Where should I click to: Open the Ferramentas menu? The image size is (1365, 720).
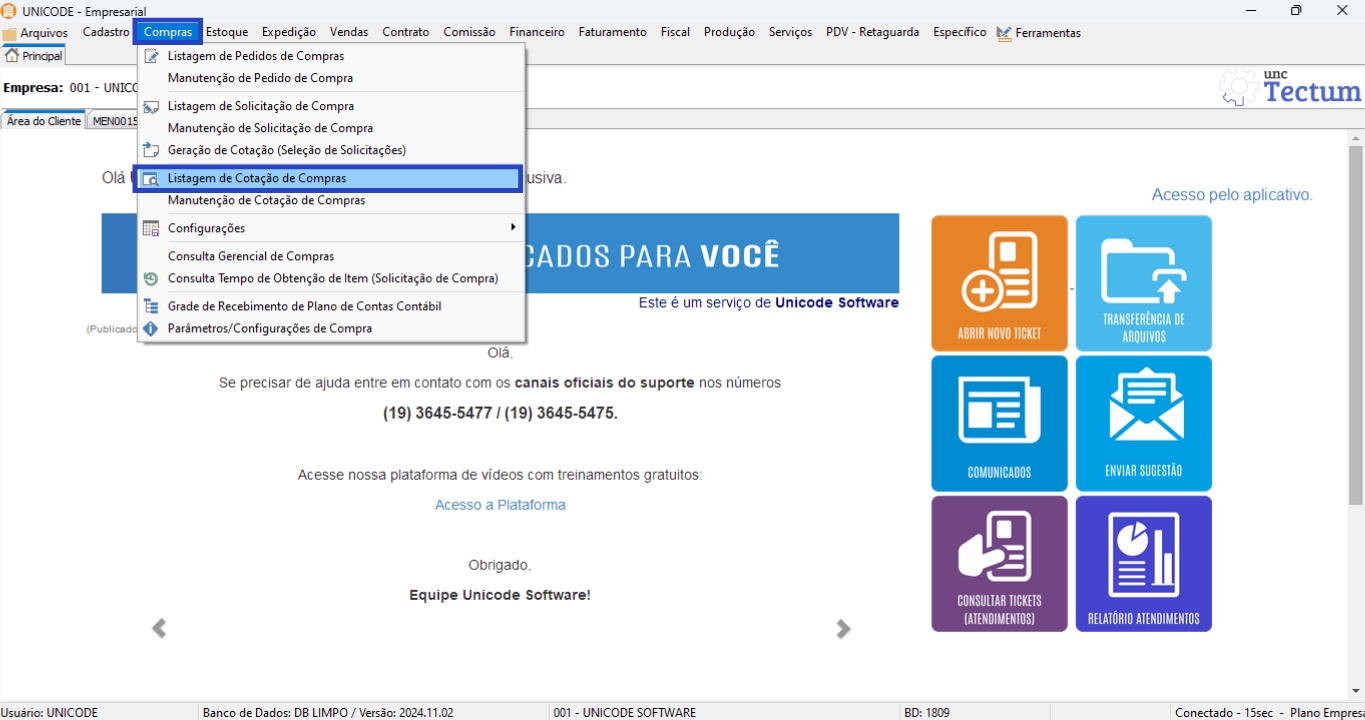1046,33
